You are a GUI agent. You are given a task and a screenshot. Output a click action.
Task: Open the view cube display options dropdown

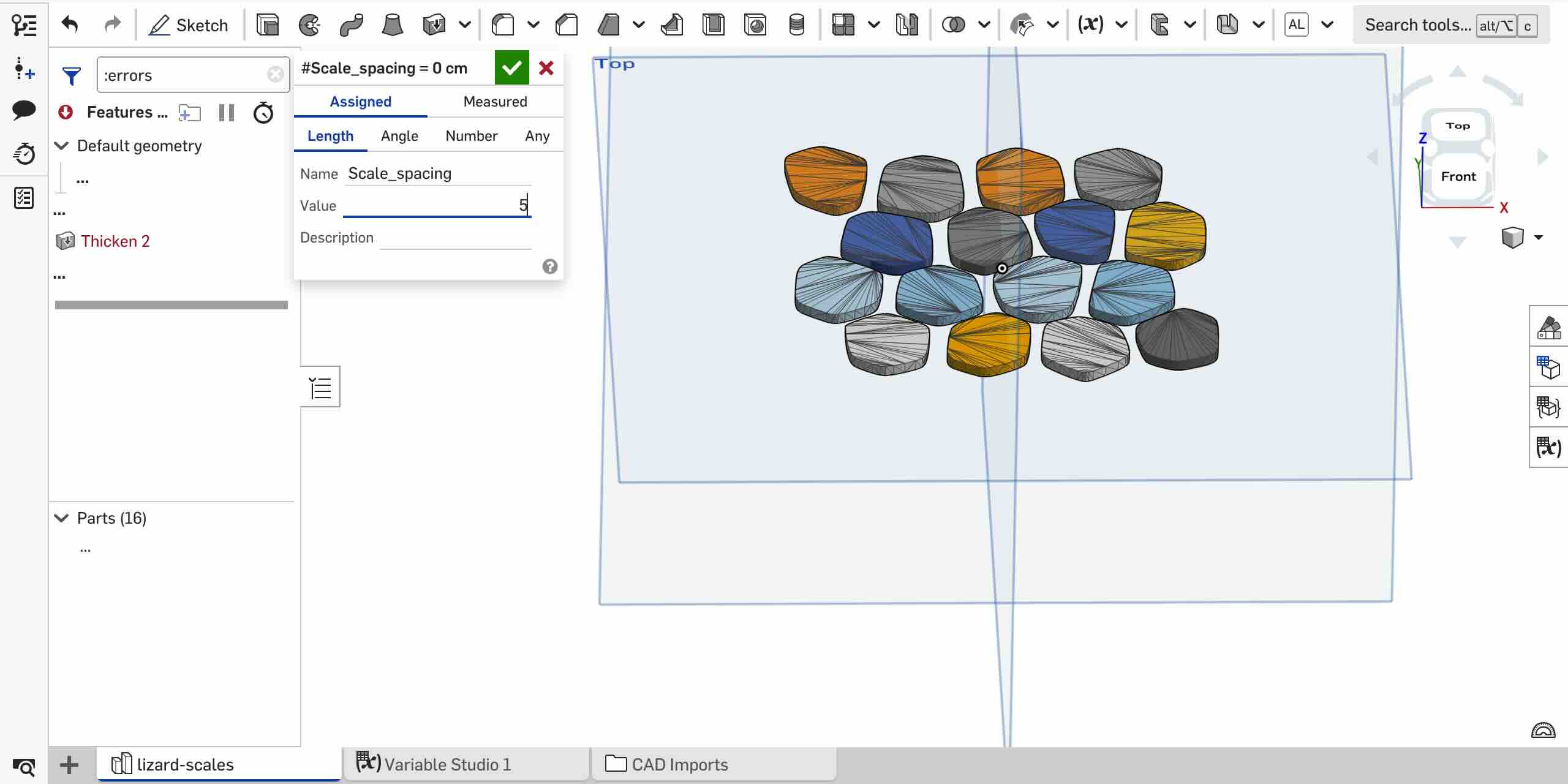[1539, 238]
